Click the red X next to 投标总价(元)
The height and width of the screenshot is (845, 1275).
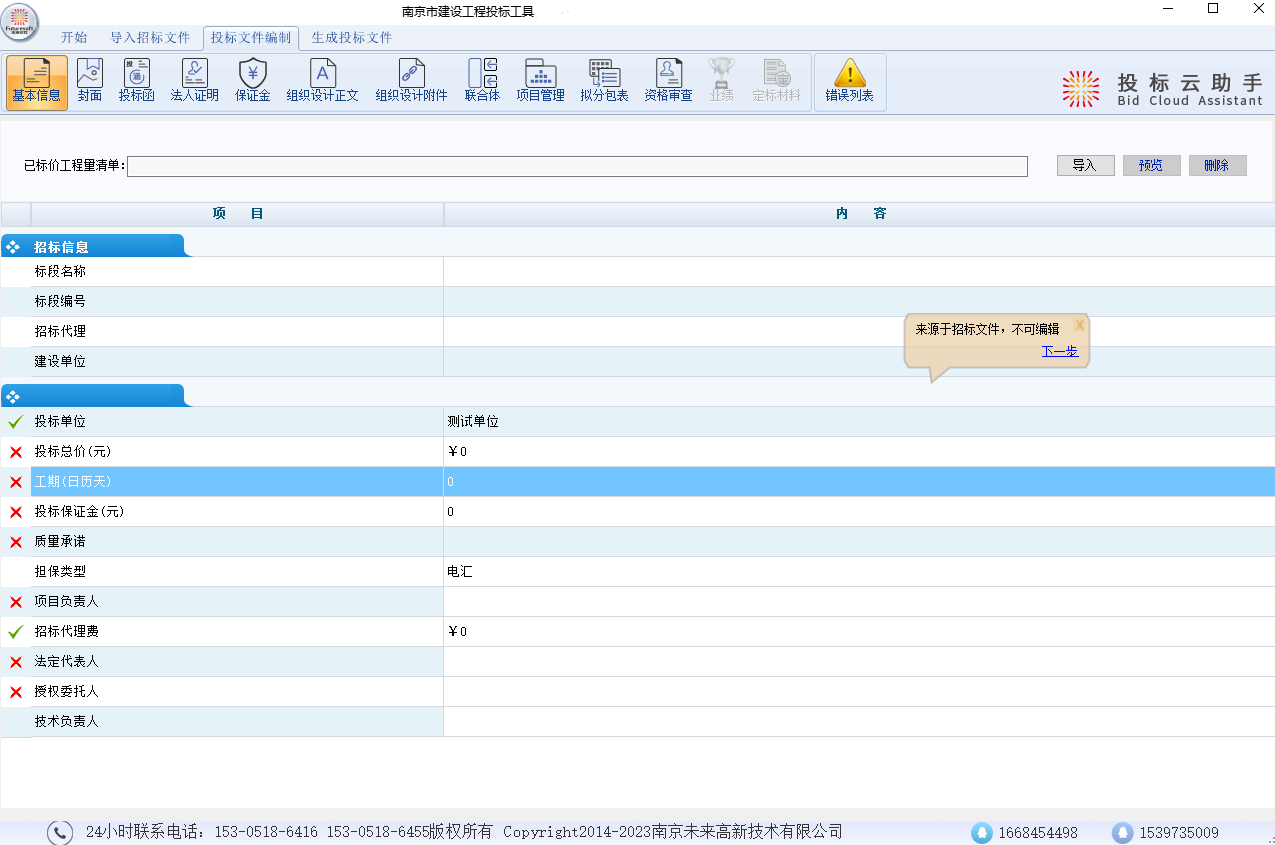(16, 452)
